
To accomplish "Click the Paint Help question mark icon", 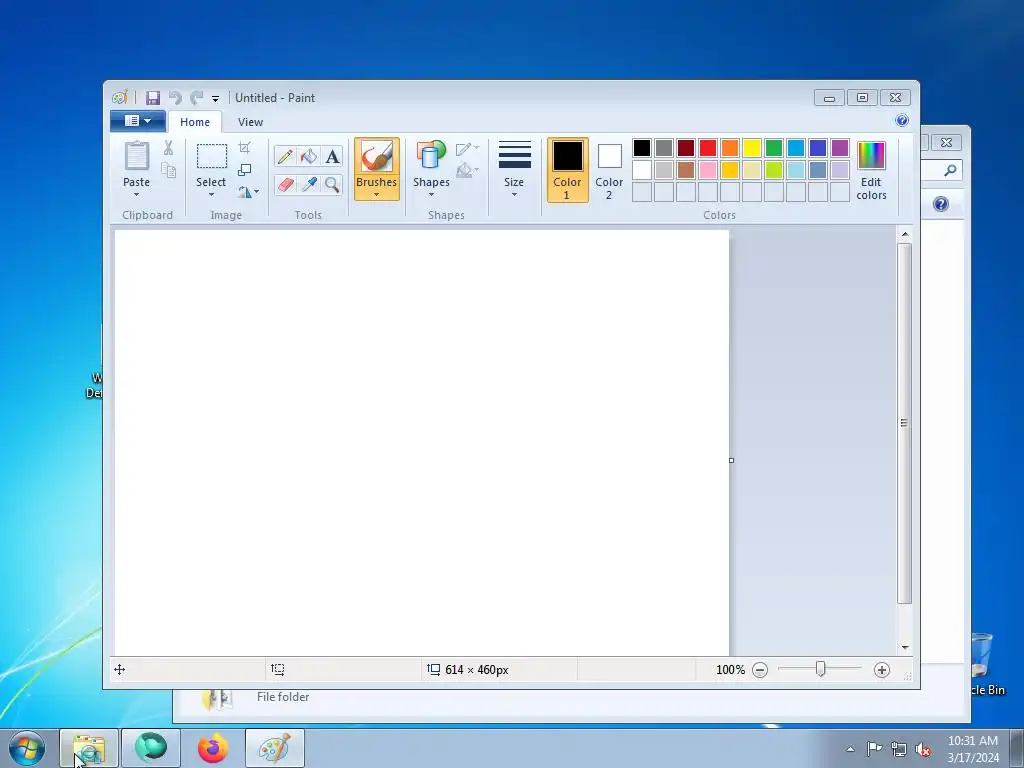I will click(x=902, y=120).
